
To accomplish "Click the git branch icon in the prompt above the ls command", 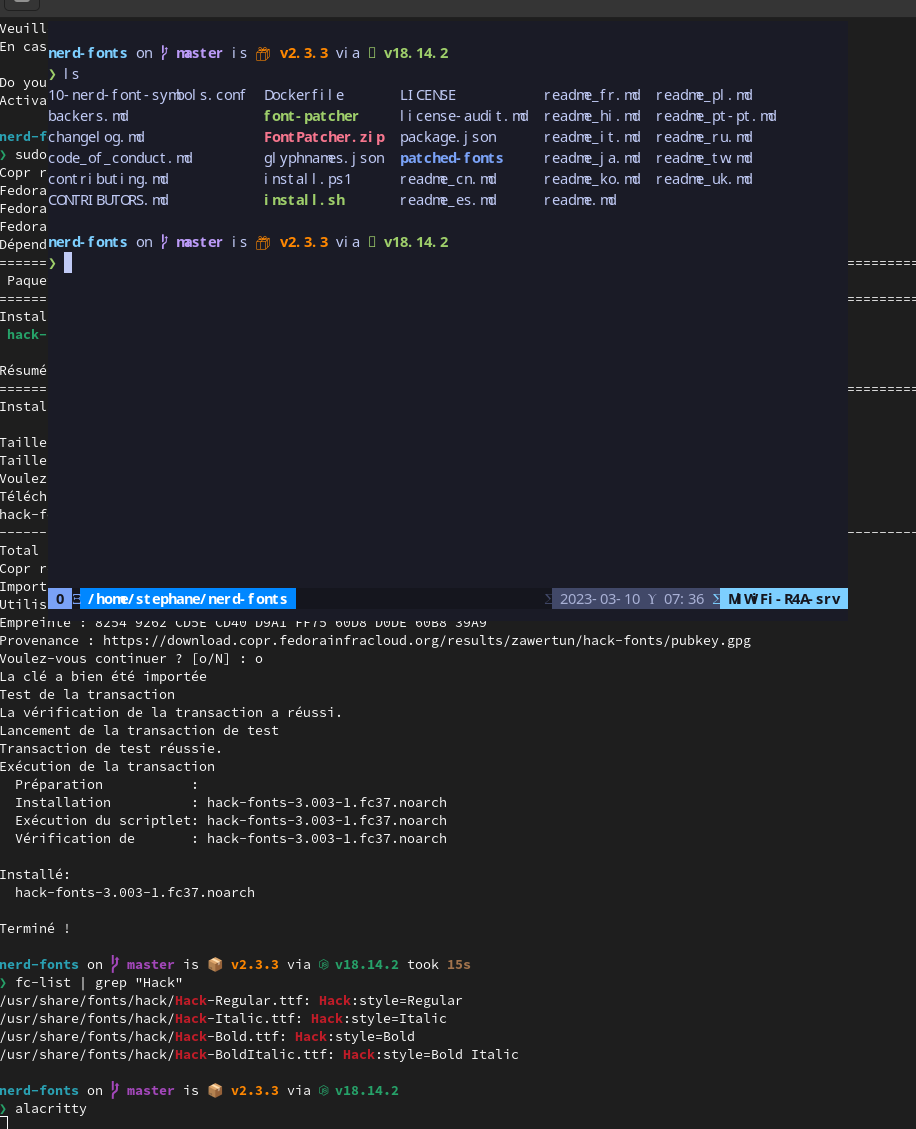I will point(164,53).
